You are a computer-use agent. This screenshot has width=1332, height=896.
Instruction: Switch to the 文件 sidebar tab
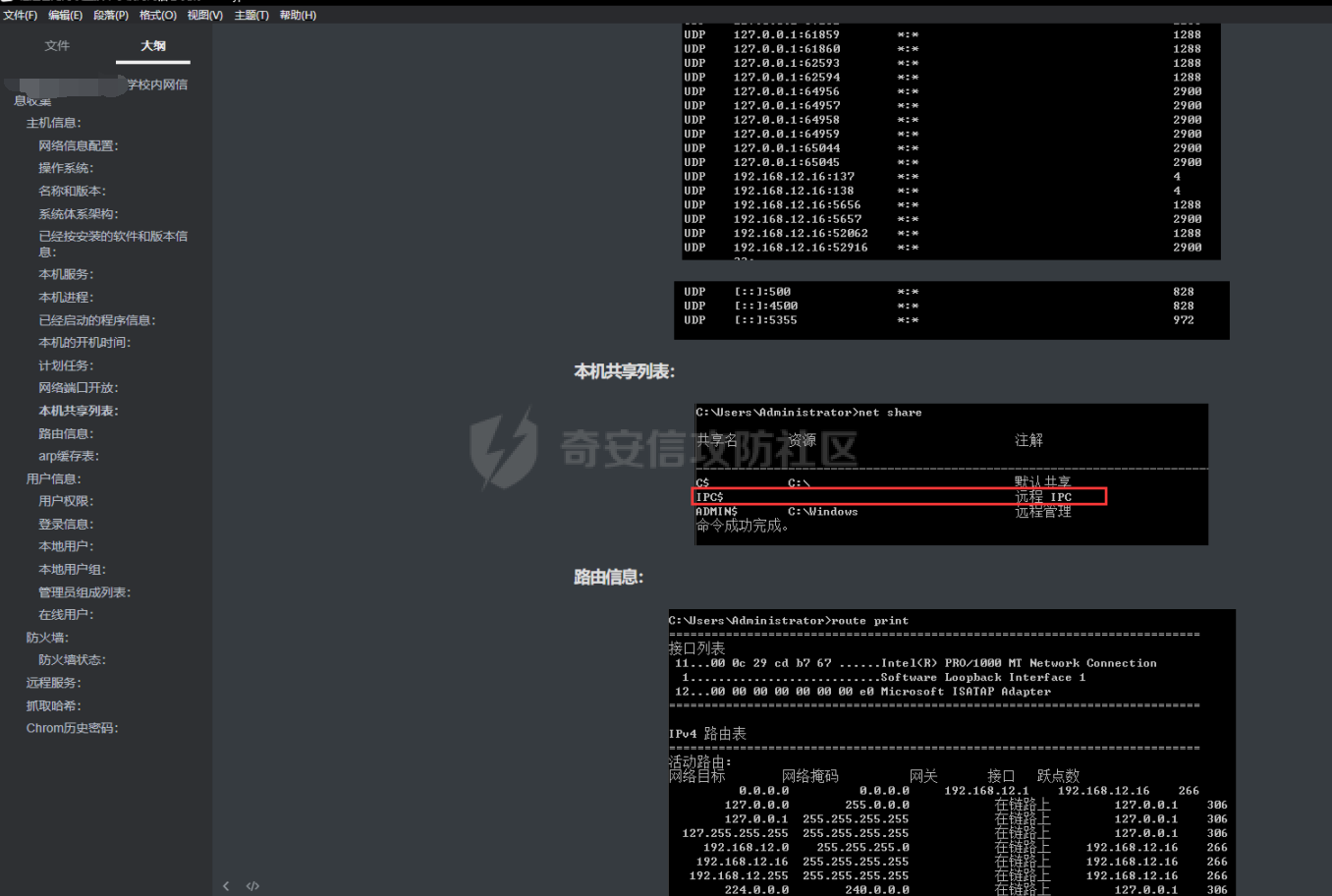click(x=57, y=46)
